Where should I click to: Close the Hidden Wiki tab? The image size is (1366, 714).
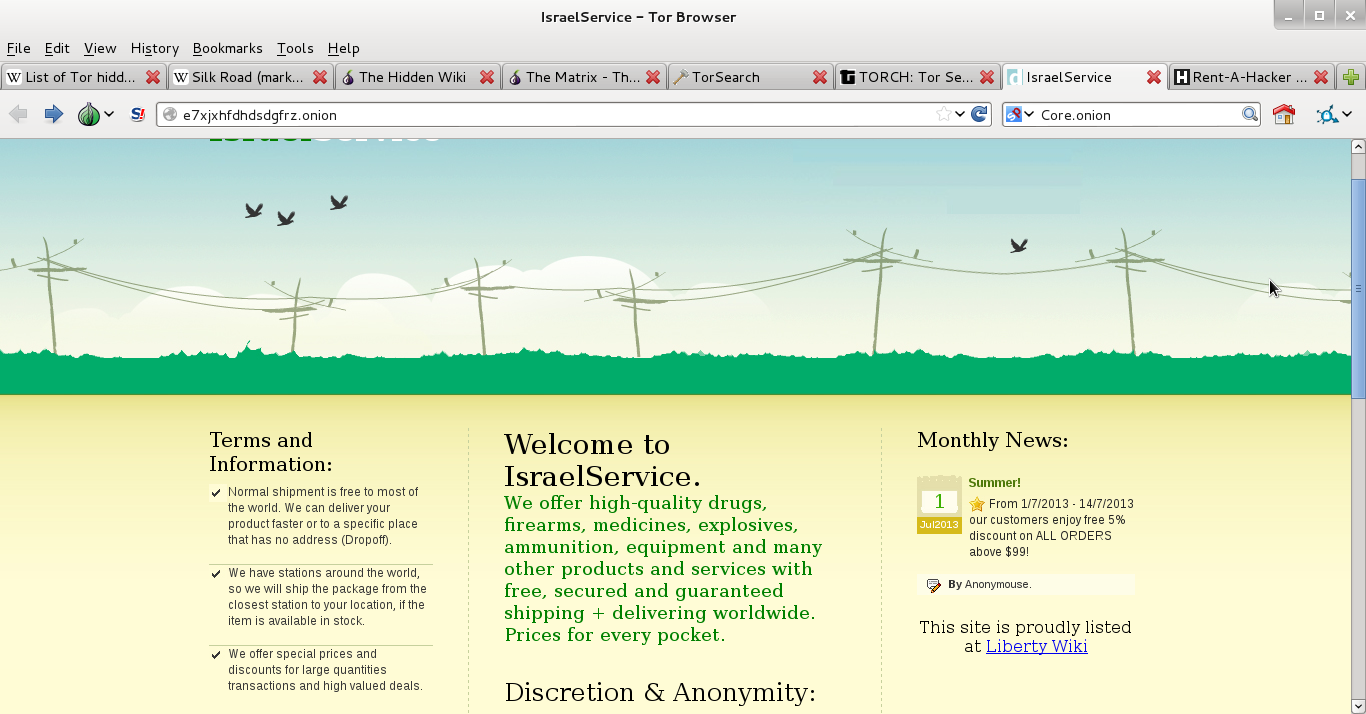click(487, 77)
